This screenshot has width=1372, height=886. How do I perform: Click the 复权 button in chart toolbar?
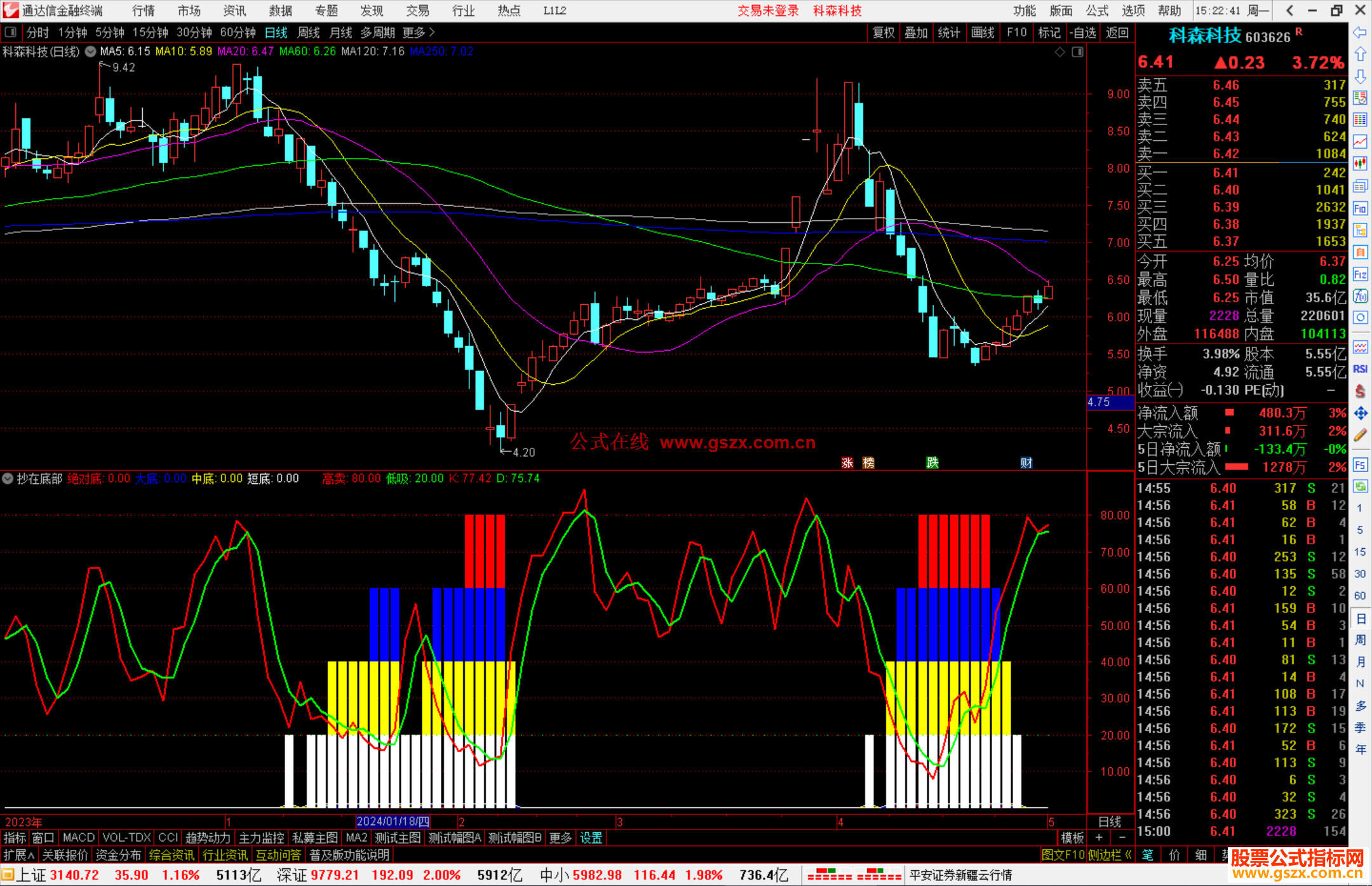pyautogui.click(x=883, y=32)
